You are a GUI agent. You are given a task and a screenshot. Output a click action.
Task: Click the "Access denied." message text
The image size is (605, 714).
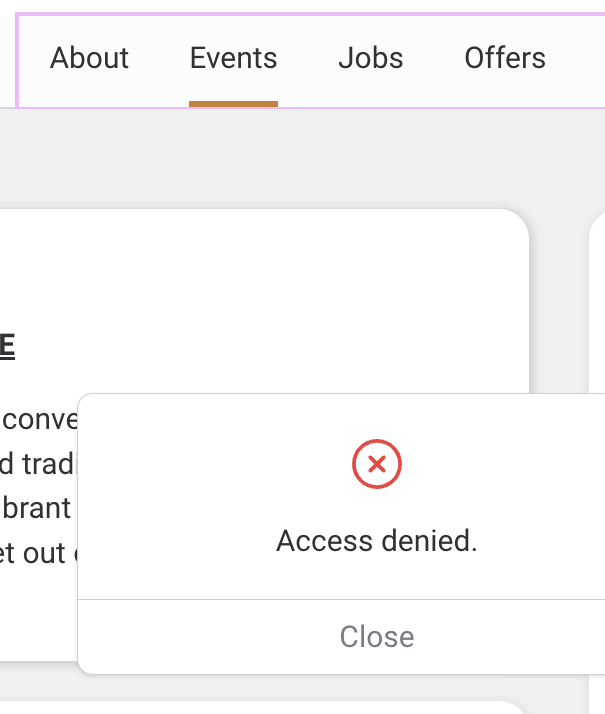pos(377,541)
